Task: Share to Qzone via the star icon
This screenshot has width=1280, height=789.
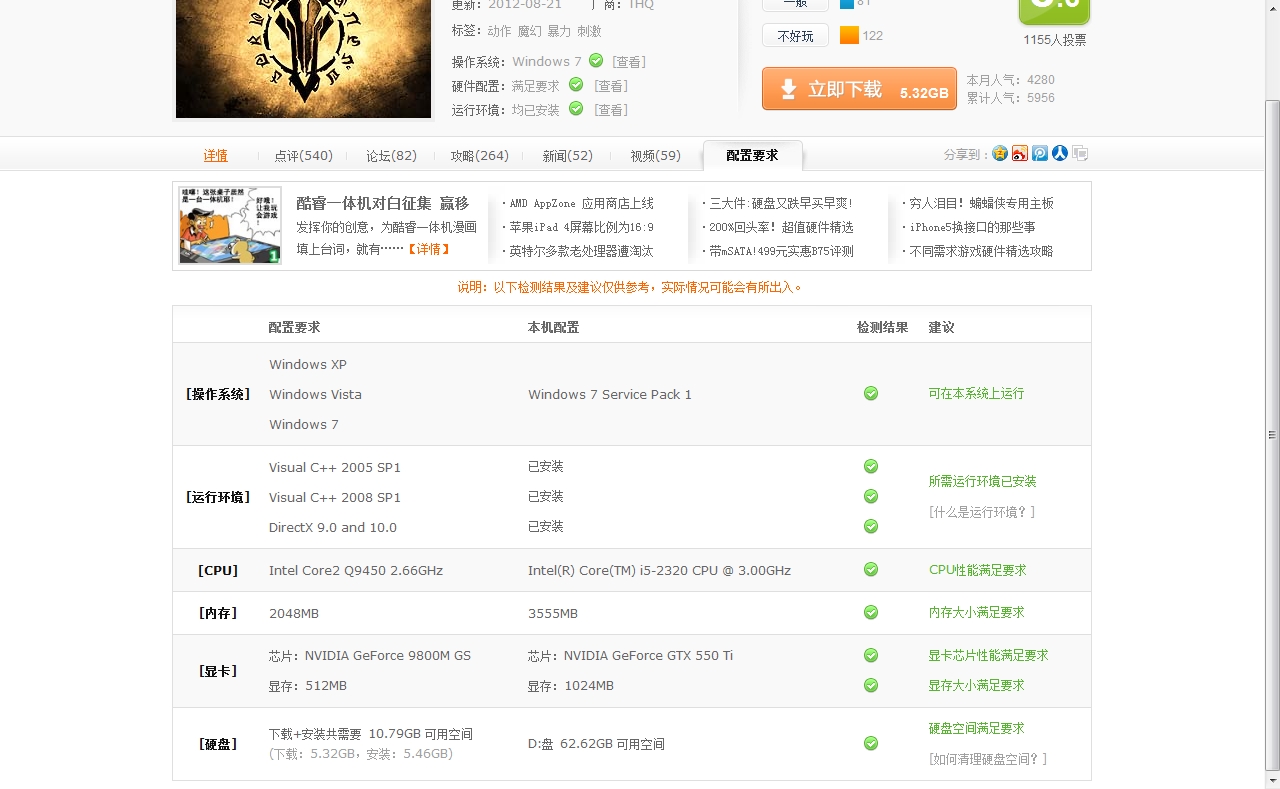Action: 1000,154
